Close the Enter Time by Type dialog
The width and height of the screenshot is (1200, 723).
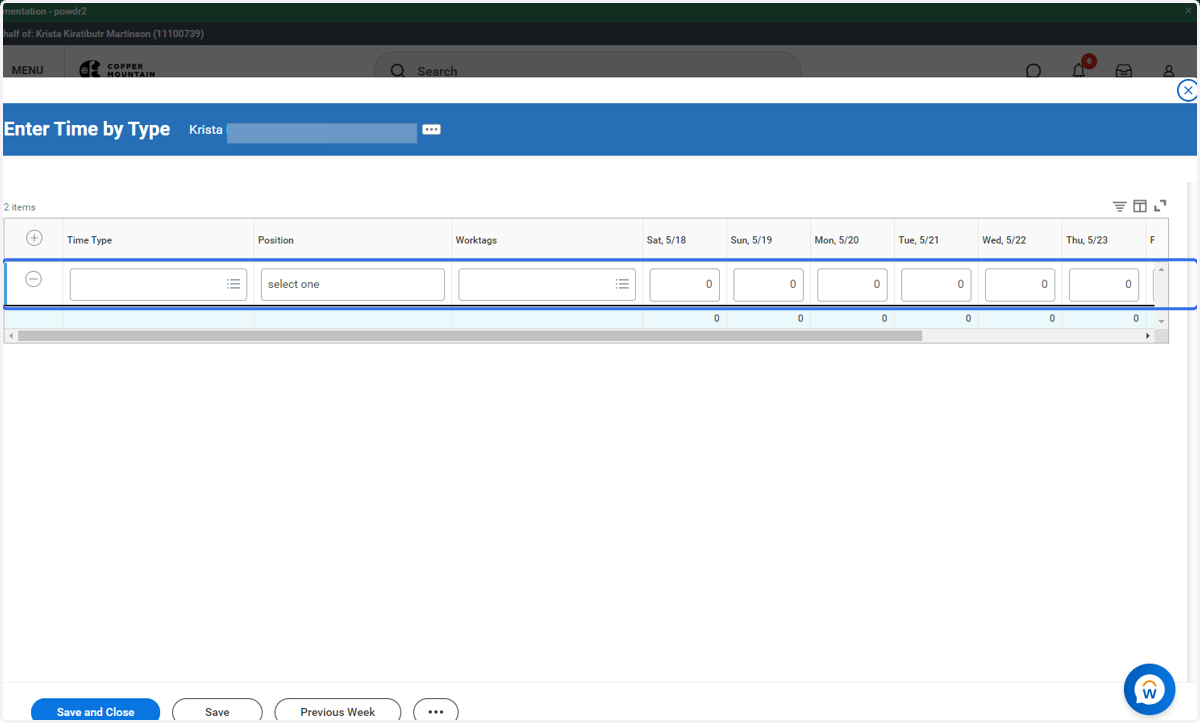click(x=1187, y=91)
